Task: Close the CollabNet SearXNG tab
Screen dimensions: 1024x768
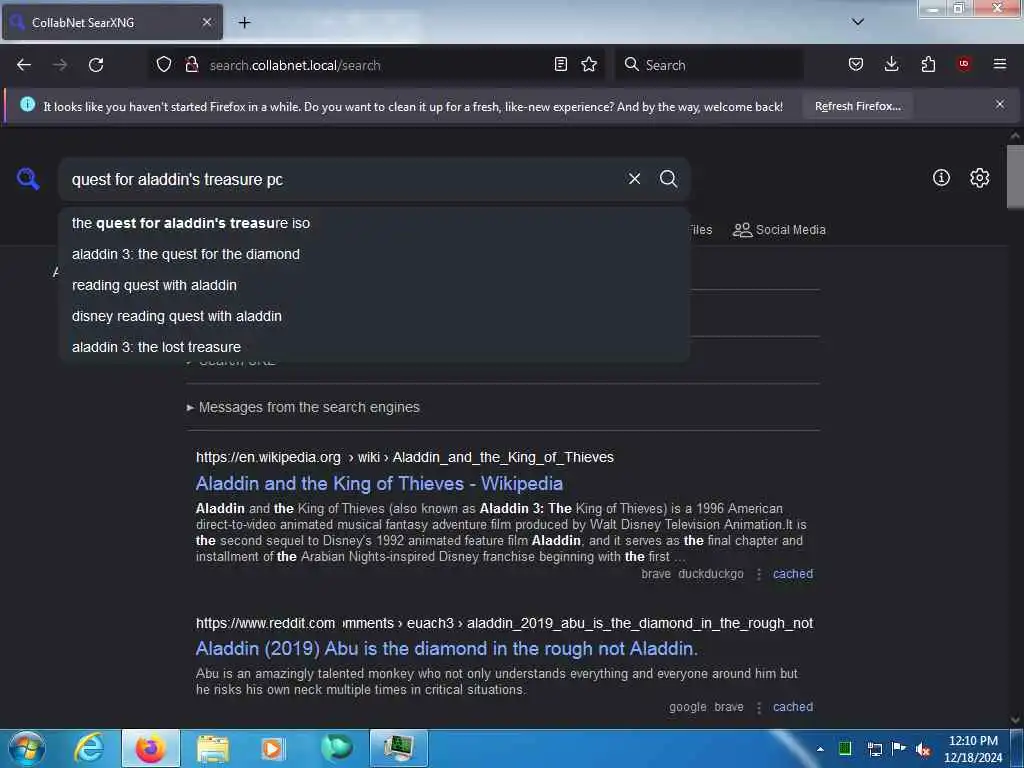Action: (x=206, y=22)
